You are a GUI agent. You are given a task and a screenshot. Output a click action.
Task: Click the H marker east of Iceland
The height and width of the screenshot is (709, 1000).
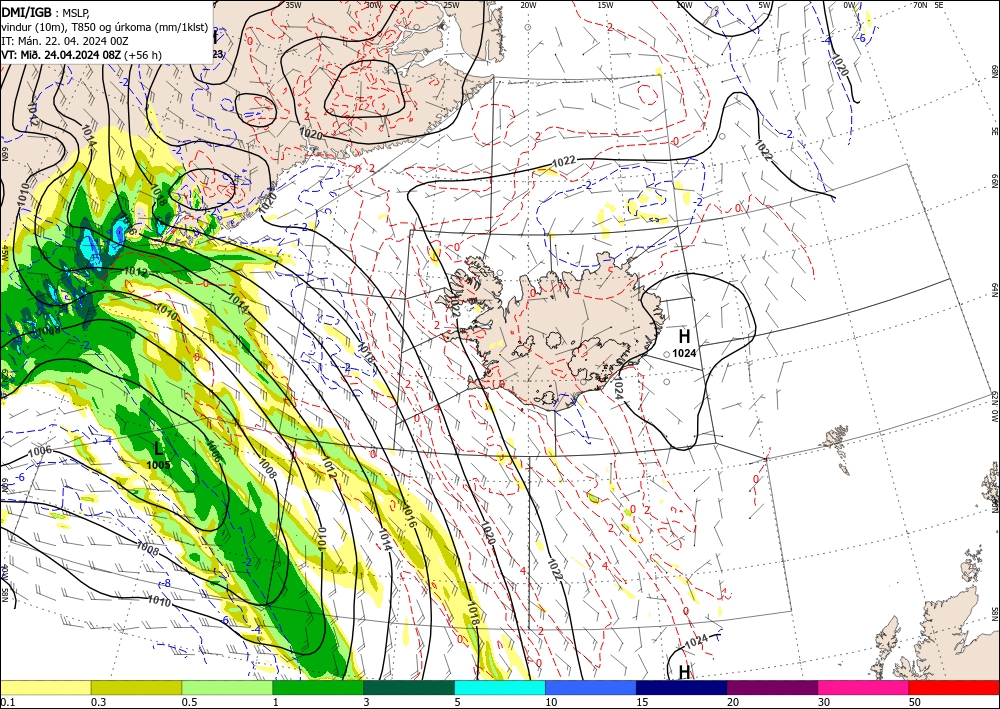point(684,336)
